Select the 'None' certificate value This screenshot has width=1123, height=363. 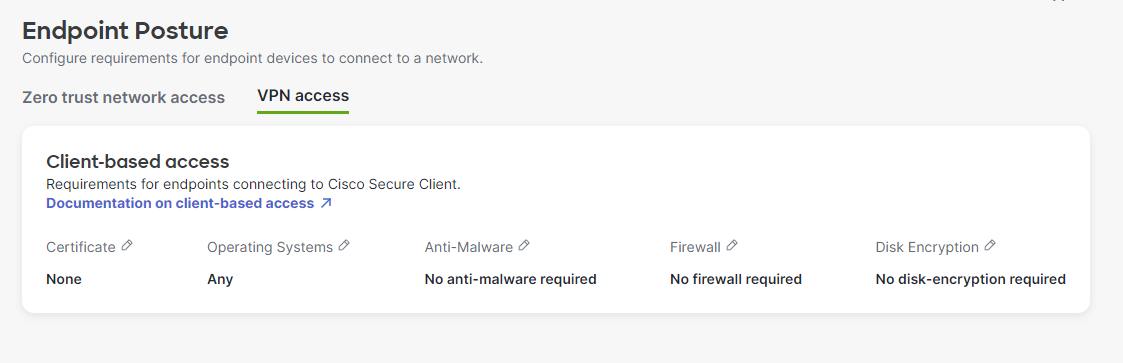64,279
